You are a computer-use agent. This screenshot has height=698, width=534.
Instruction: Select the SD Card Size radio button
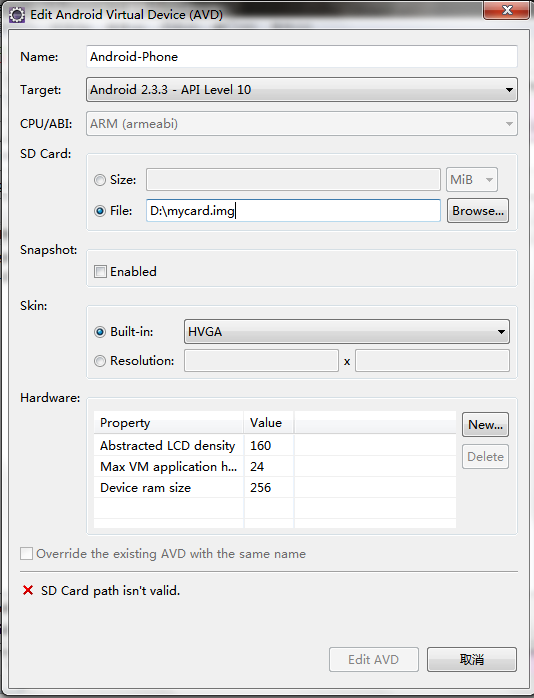[x=100, y=180]
